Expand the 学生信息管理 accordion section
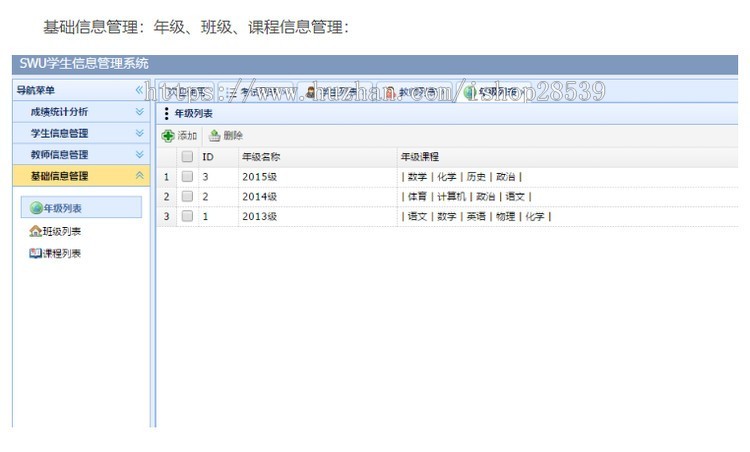 pos(81,133)
